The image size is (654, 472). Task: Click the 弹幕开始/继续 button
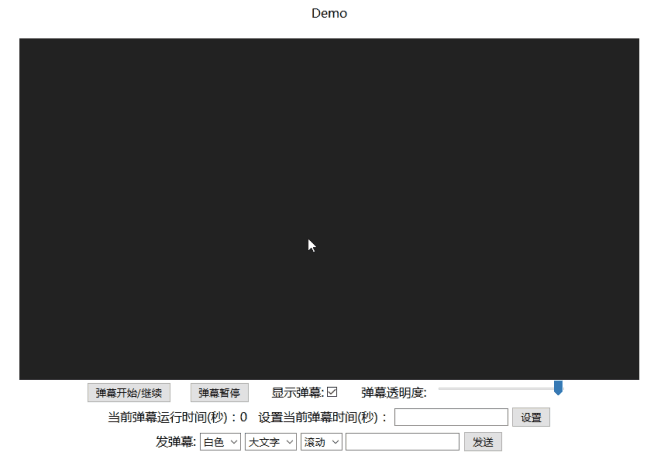(129, 393)
